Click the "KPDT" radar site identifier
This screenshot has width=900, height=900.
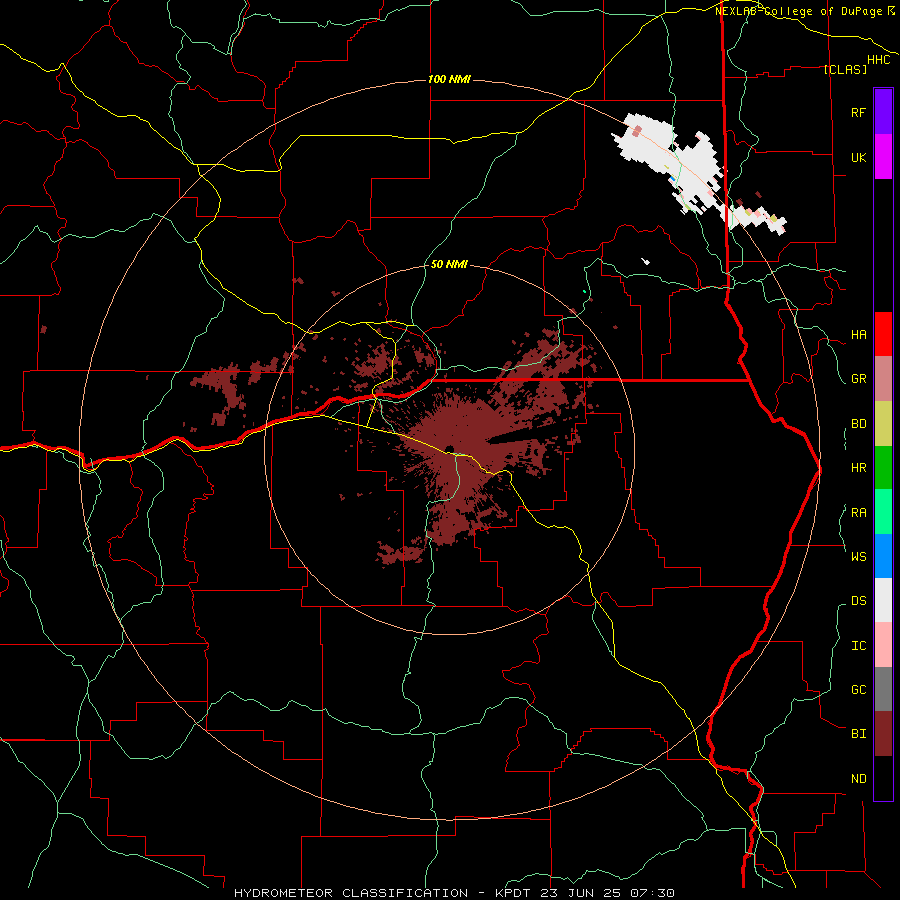[x=514, y=893]
